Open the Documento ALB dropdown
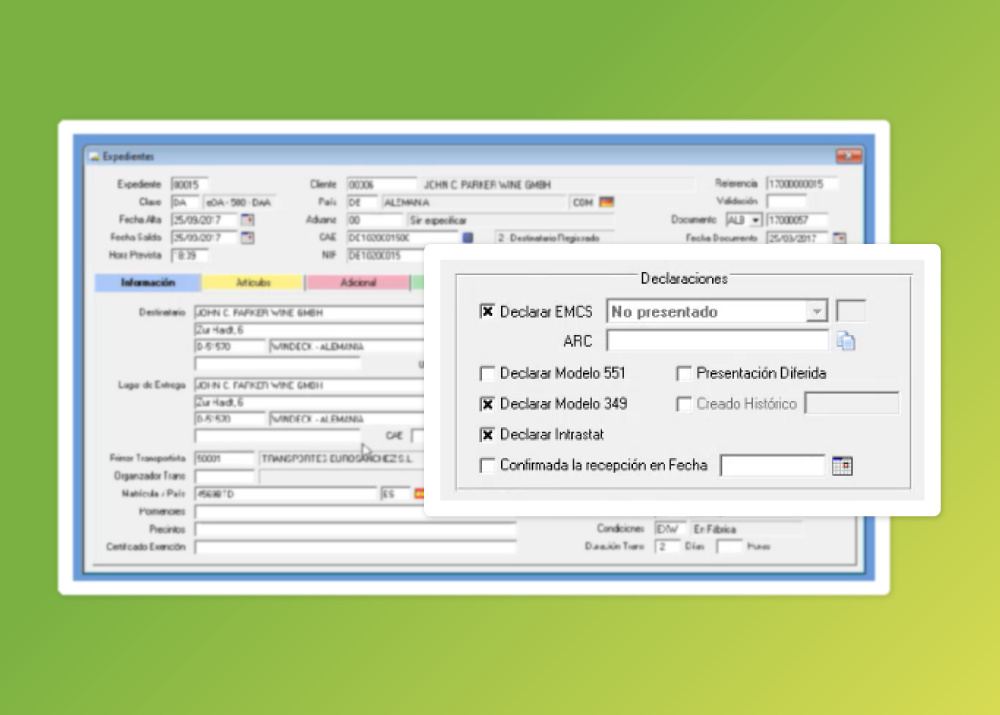This screenshot has height=715, width=1000. point(755,220)
